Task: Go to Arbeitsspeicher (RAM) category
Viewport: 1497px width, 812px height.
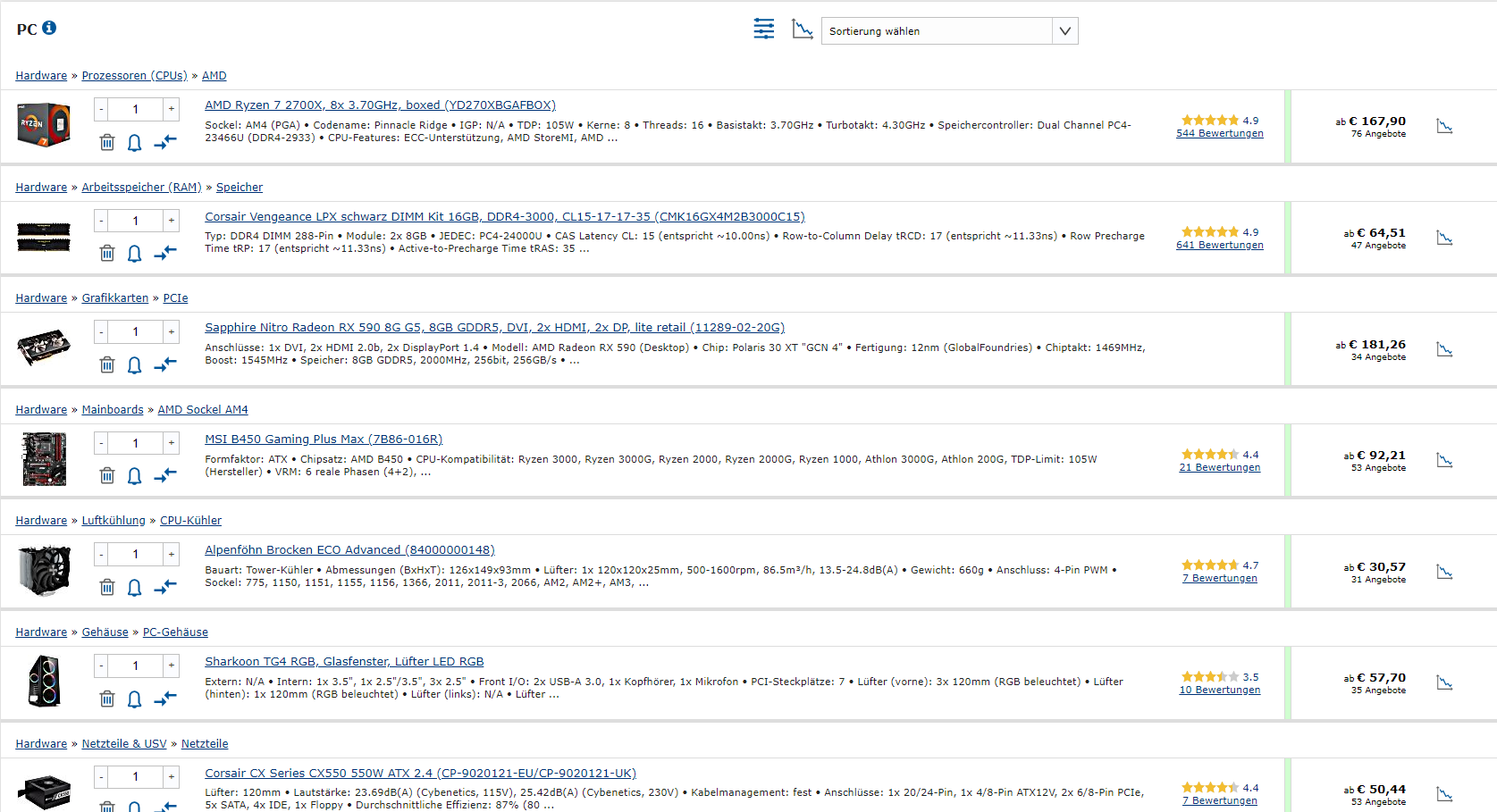Action: pos(141,188)
